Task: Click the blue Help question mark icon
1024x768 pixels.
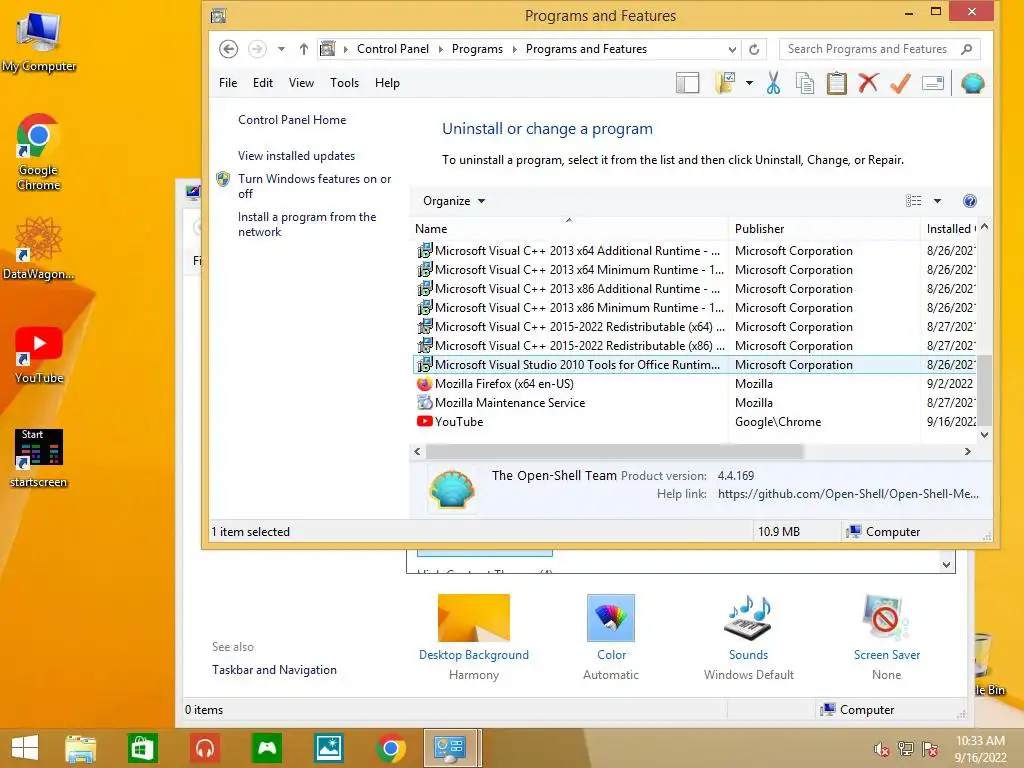Action: pyautogui.click(x=970, y=201)
